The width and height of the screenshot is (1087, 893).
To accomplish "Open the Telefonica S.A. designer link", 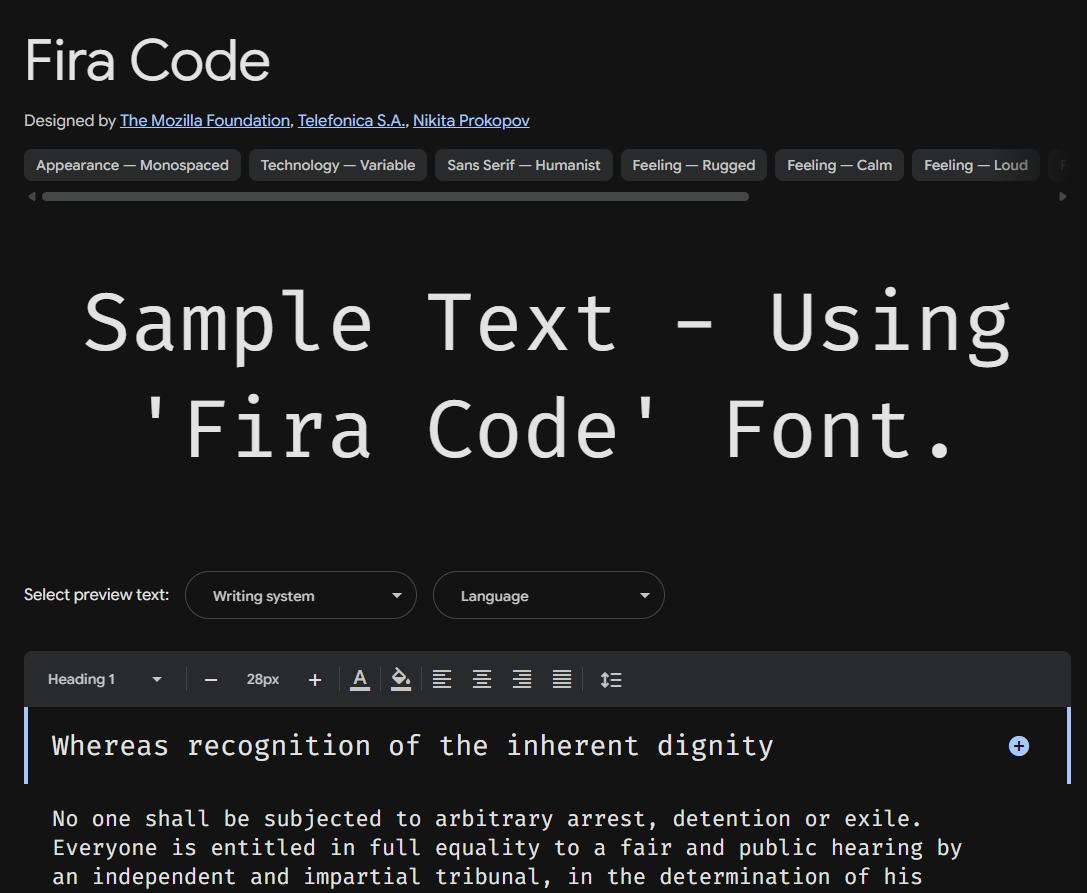I will pos(351,121).
